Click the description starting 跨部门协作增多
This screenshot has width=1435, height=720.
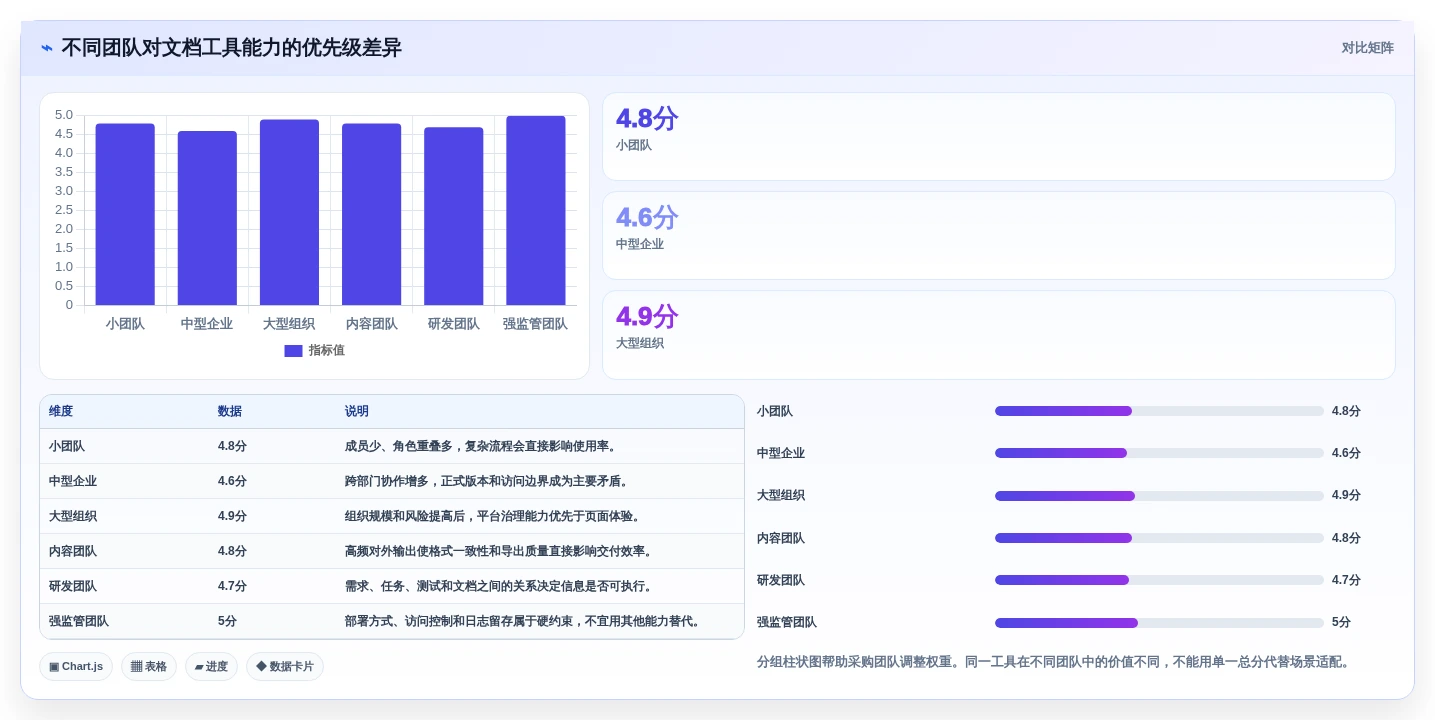click(488, 481)
